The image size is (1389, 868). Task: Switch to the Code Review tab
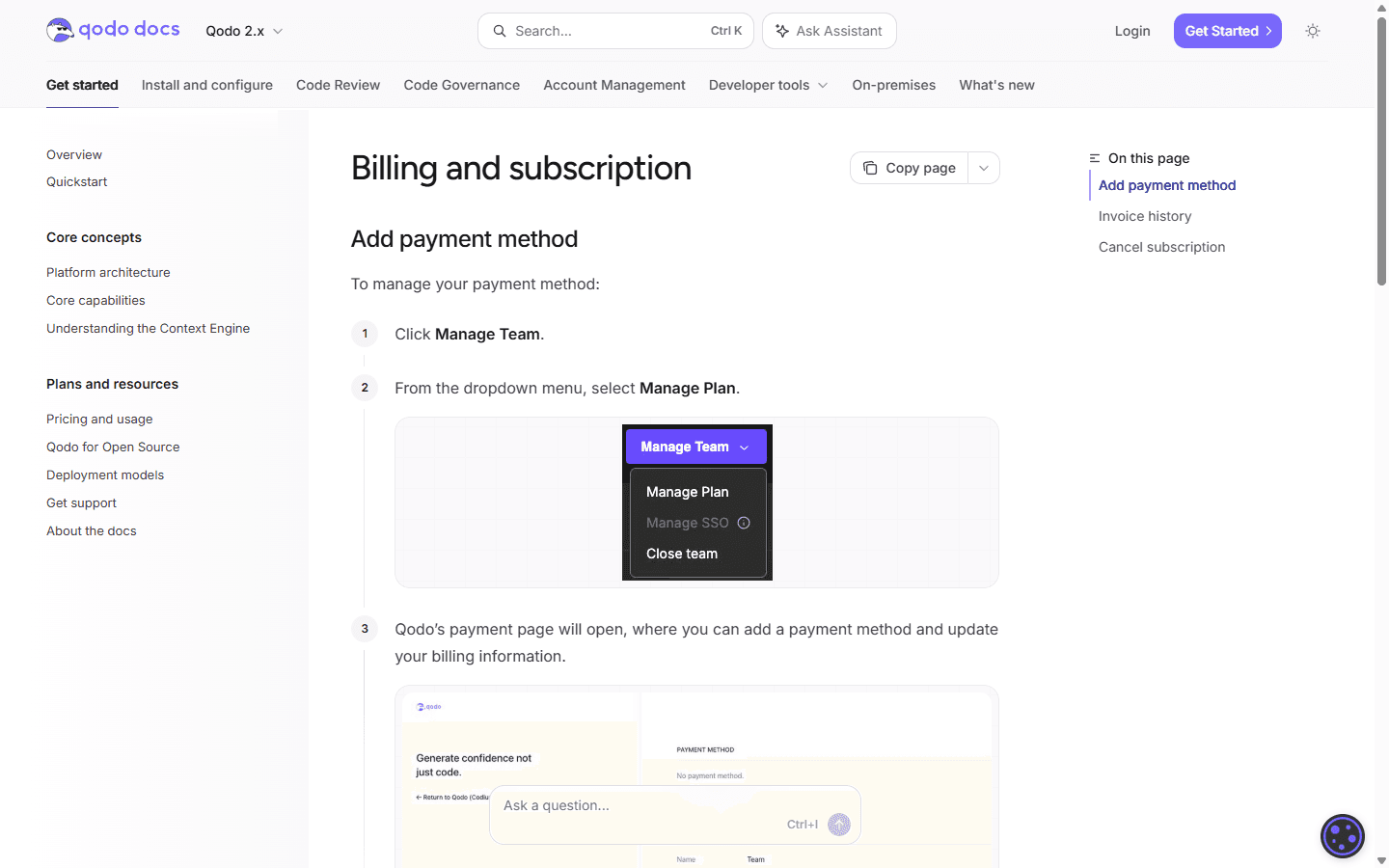339,85
